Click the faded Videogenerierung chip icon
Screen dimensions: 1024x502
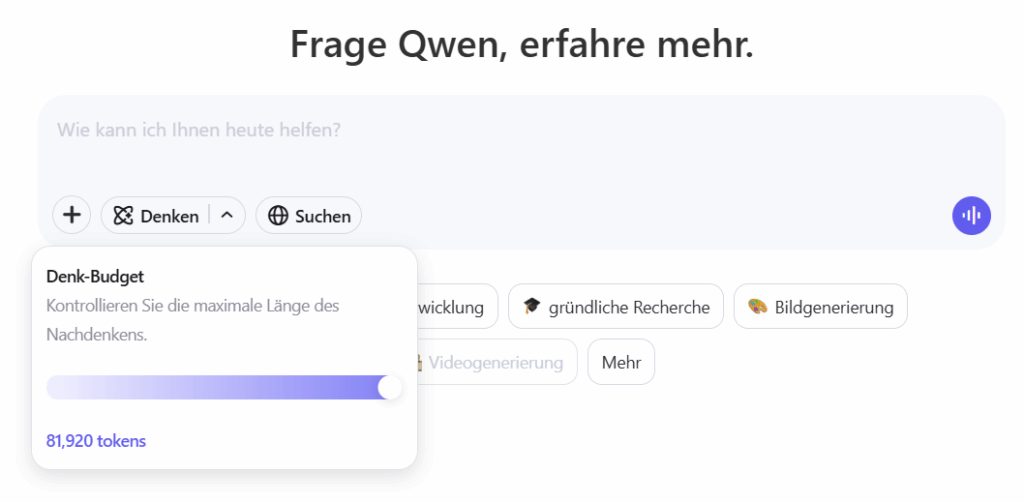pos(418,362)
